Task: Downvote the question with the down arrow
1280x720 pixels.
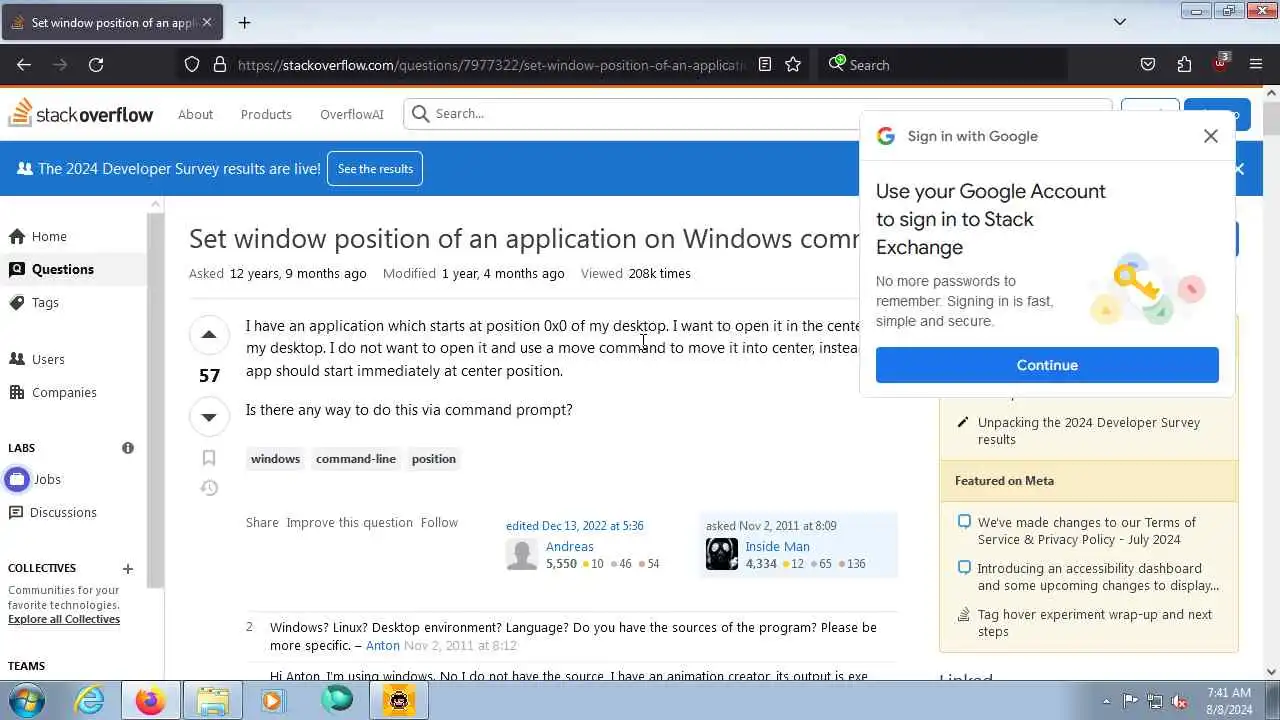Action: [209, 417]
